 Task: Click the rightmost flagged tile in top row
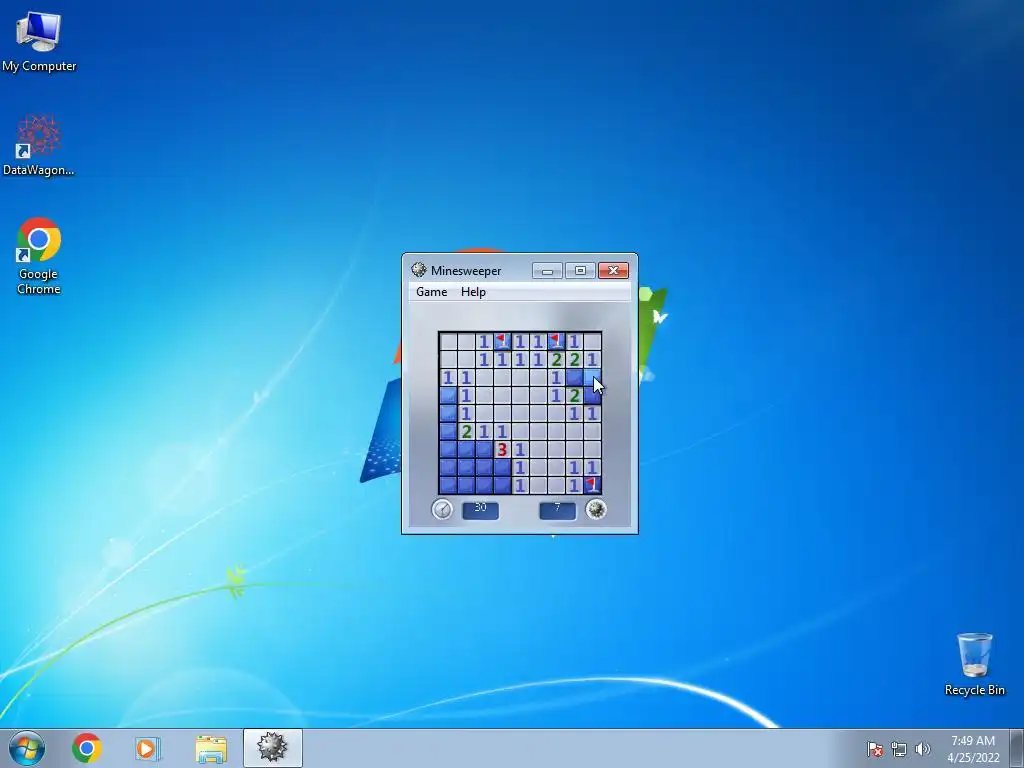(x=556, y=341)
